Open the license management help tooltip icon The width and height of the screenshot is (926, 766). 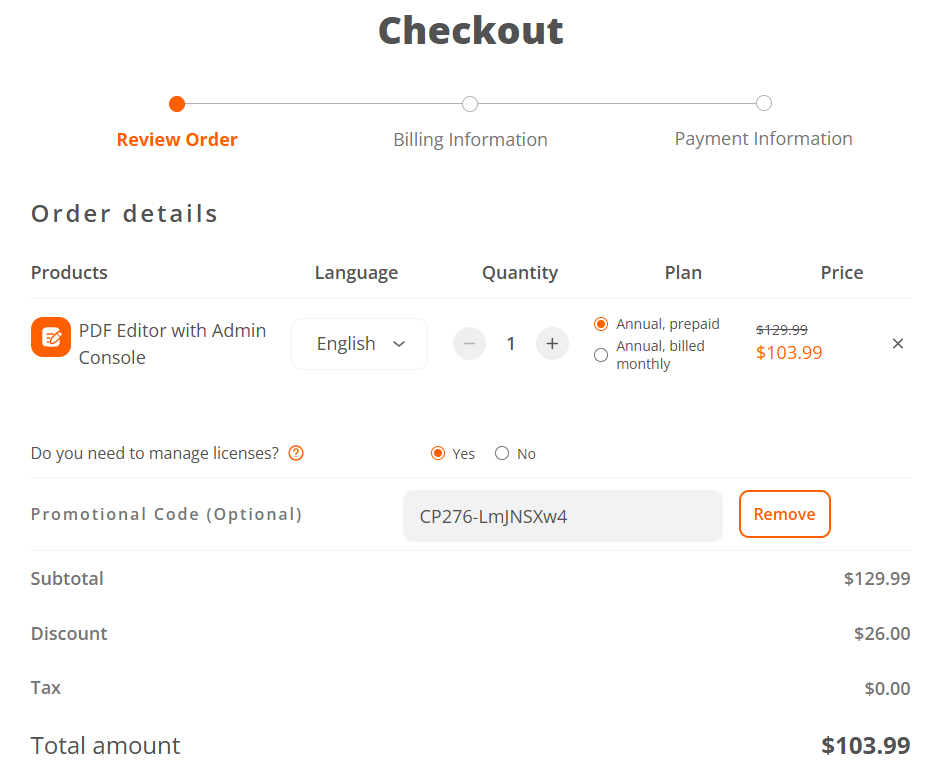pos(296,453)
